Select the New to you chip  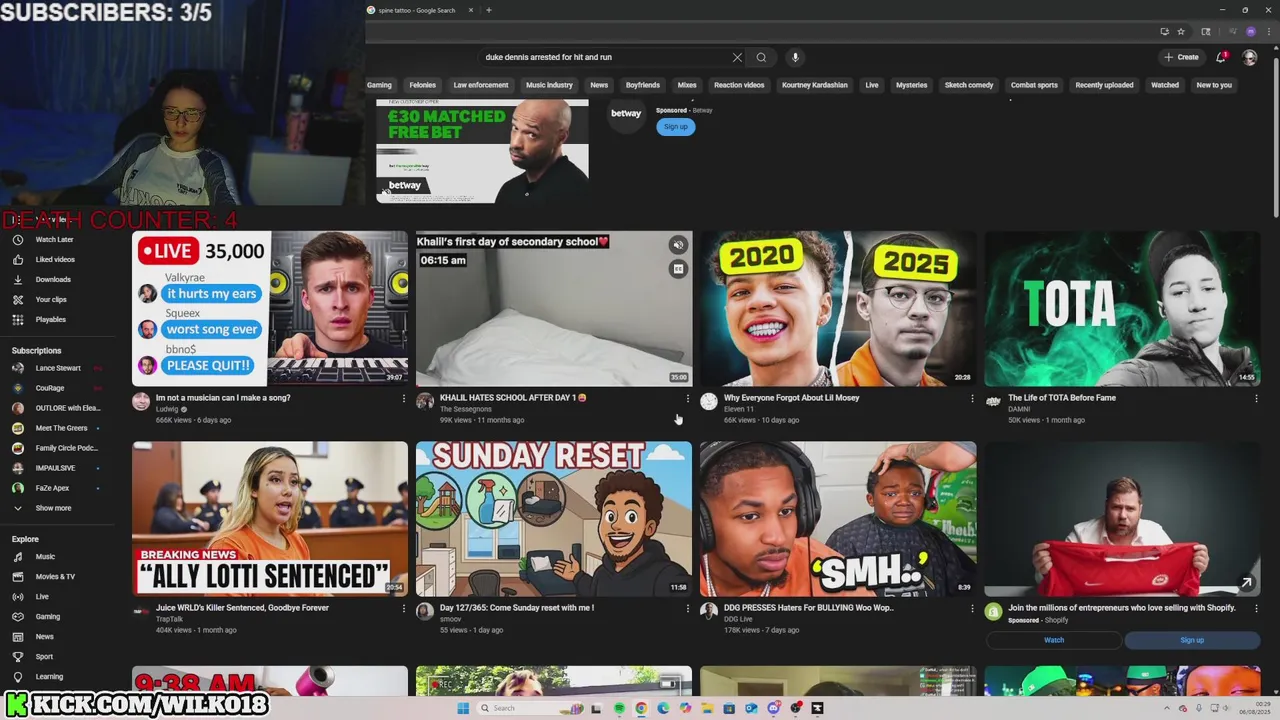[1214, 85]
